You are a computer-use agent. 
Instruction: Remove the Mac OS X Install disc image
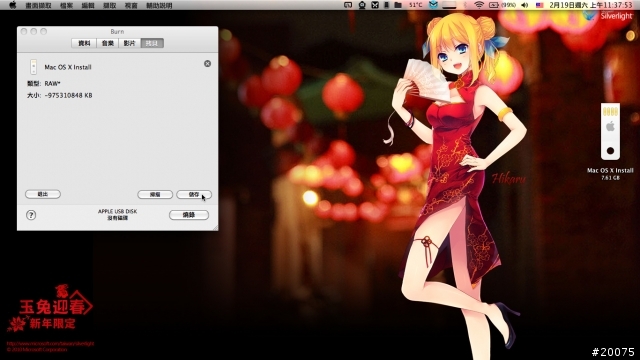click(x=207, y=64)
